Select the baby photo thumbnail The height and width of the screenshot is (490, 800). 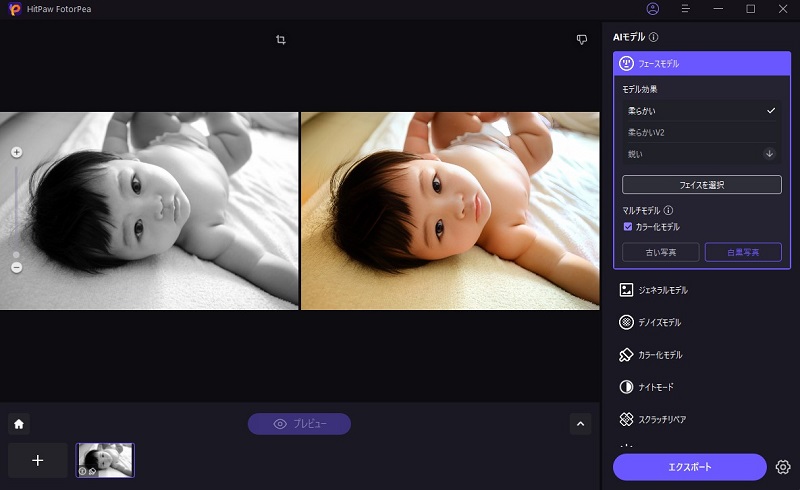[105, 460]
